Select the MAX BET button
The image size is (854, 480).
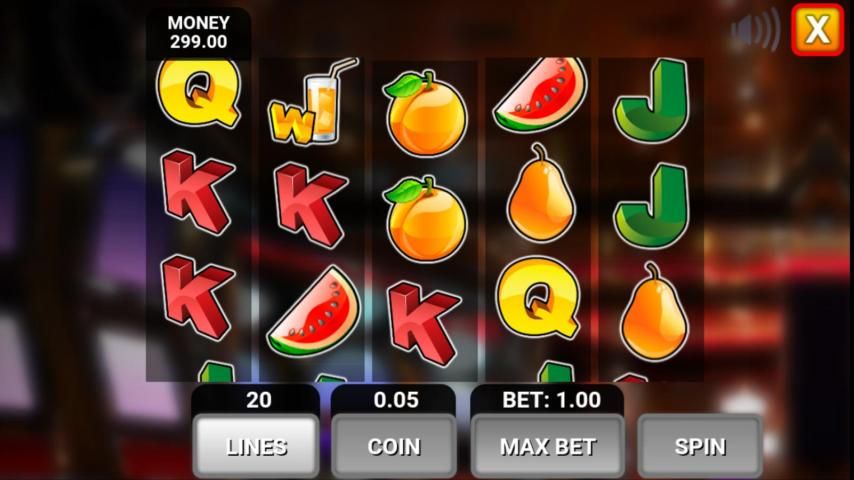click(548, 446)
